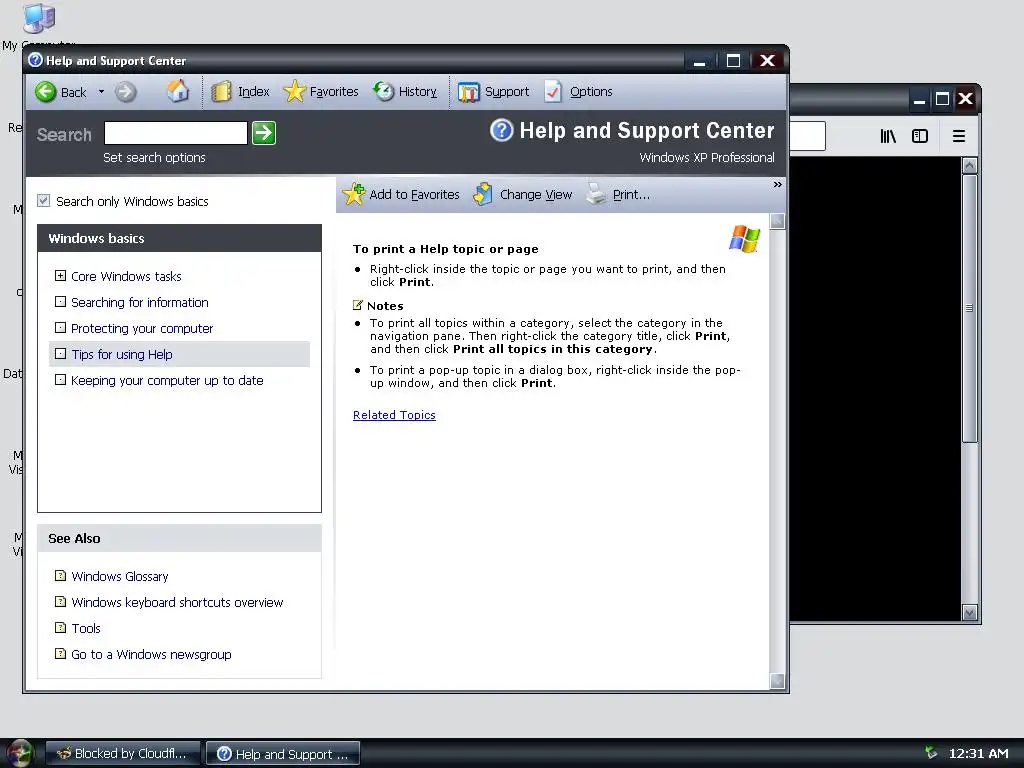Open the History clock icon
Viewport: 1024px width, 768px height.
click(384, 91)
